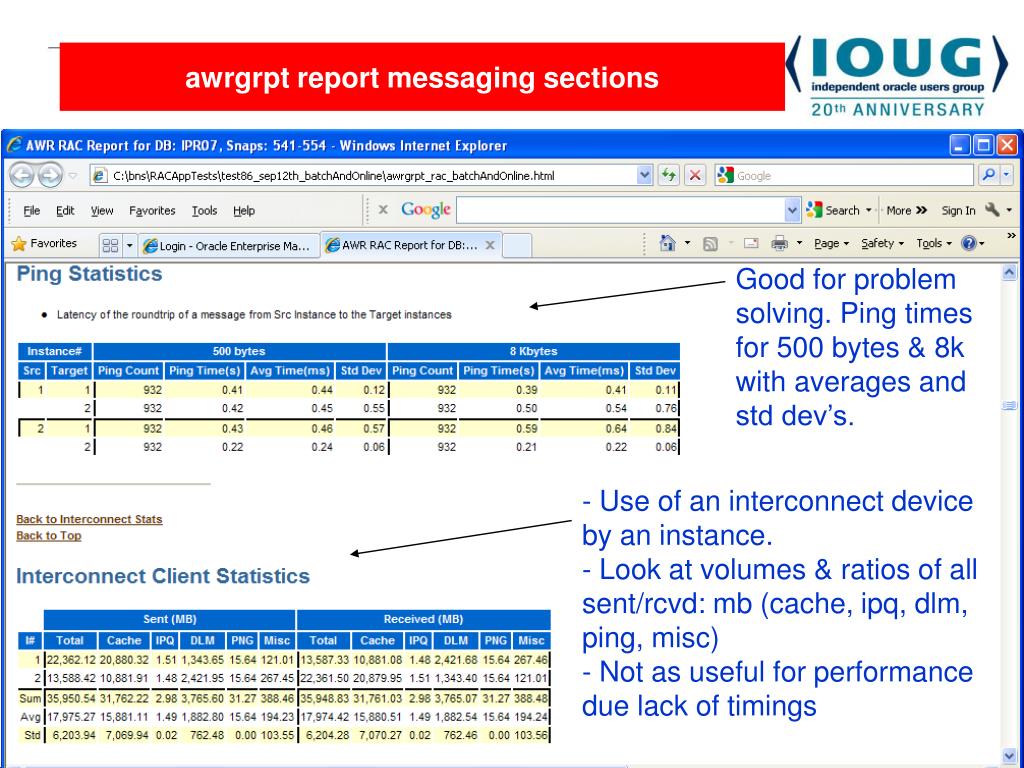The width and height of the screenshot is (1024, 768).
Task: Click the Google toolbar search field
Action: click(620, 210)
